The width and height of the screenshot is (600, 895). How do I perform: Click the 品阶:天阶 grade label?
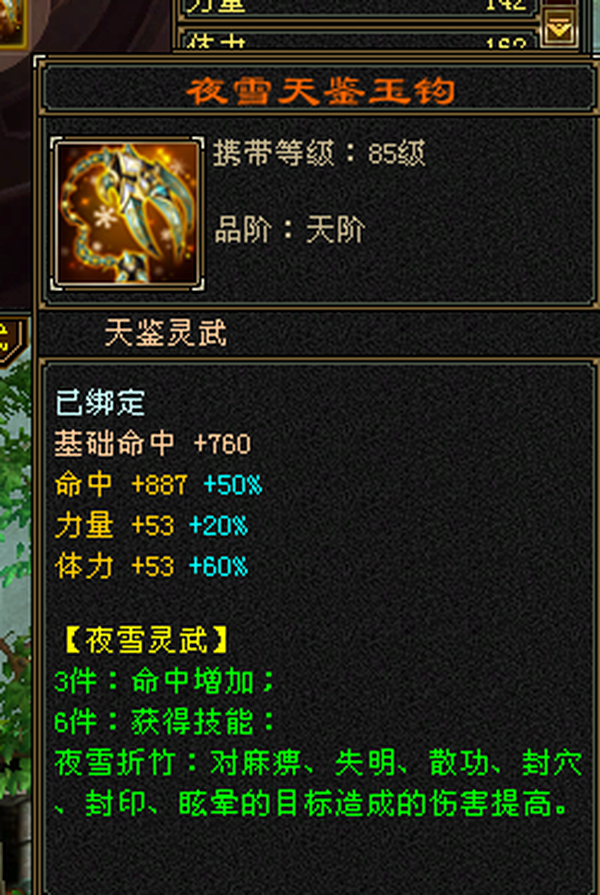tap(289, 230)
